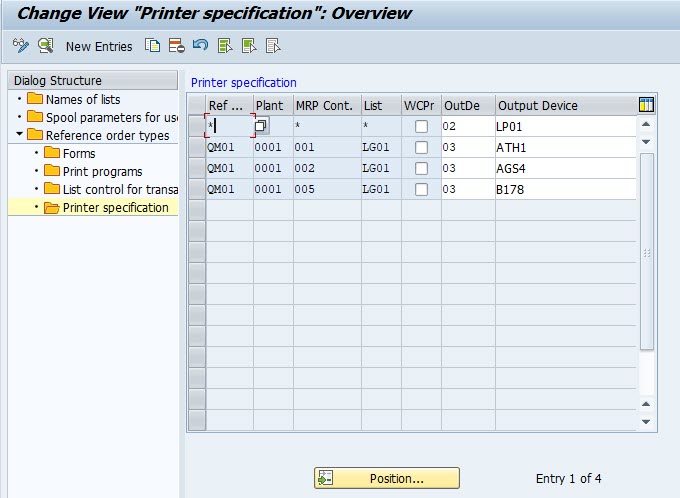This screenshot has height=498, width=680.
Task: Click the Other View find icon
Action: tap(46, 46)
